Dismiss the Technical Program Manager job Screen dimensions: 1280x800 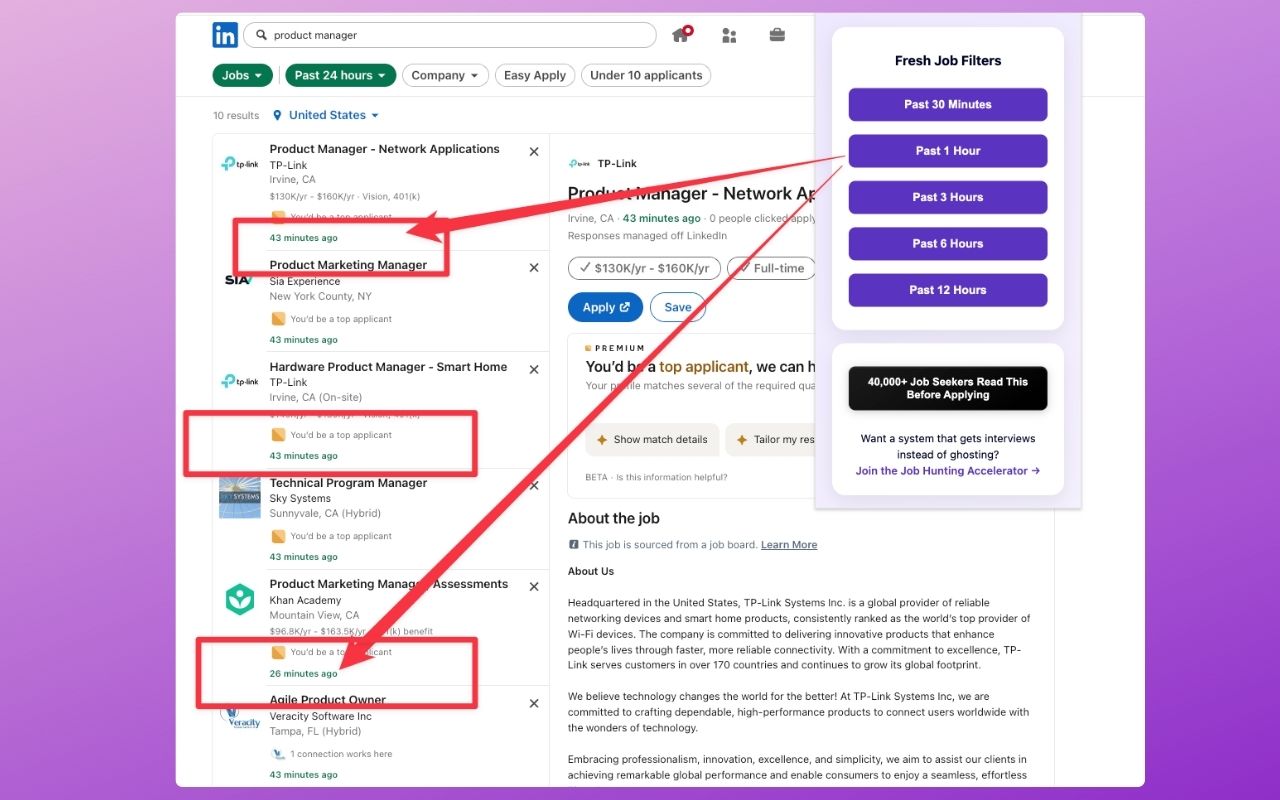coord(534,486)
